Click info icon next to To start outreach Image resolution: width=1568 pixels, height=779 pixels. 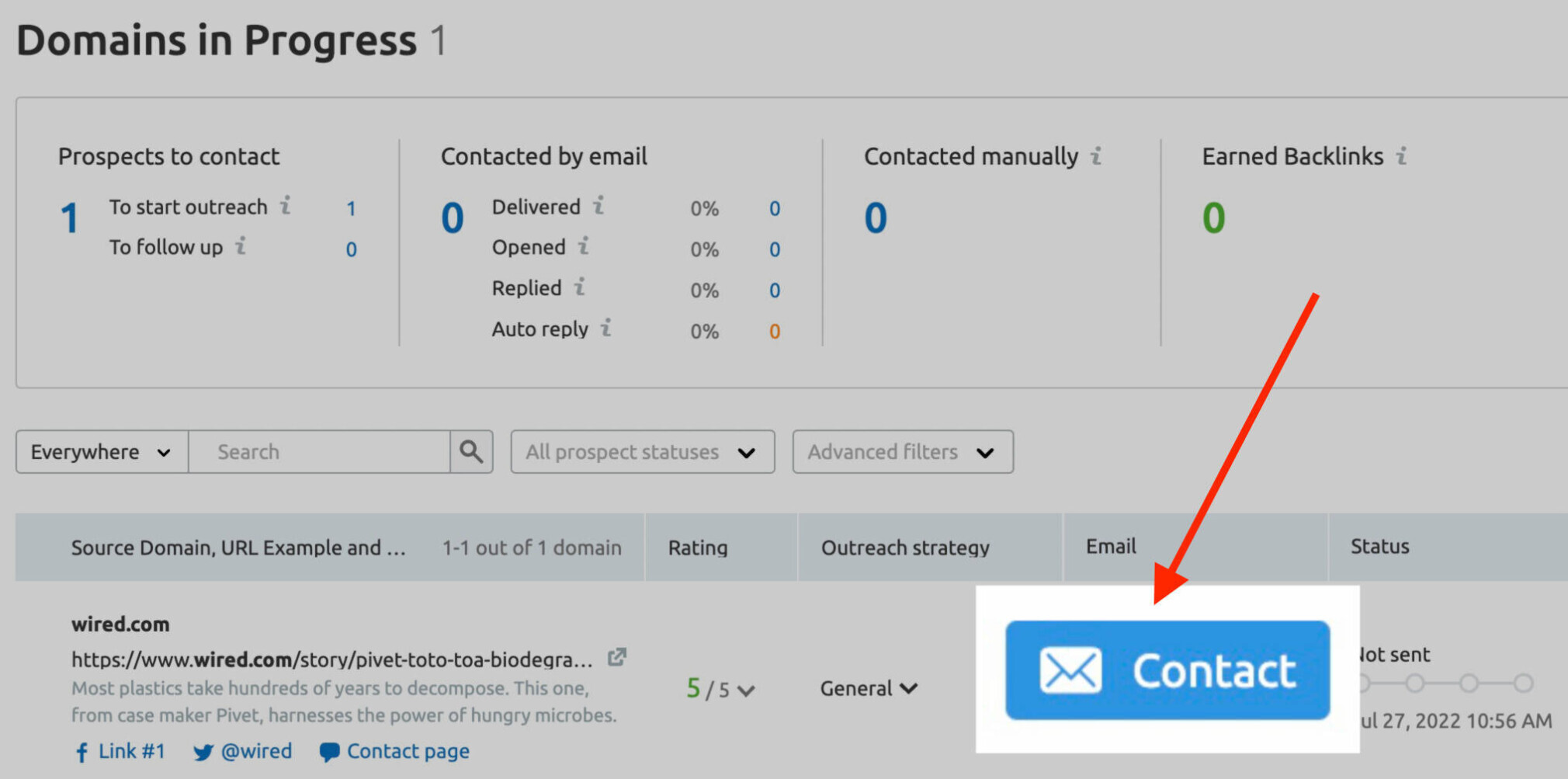coord(286,205)
